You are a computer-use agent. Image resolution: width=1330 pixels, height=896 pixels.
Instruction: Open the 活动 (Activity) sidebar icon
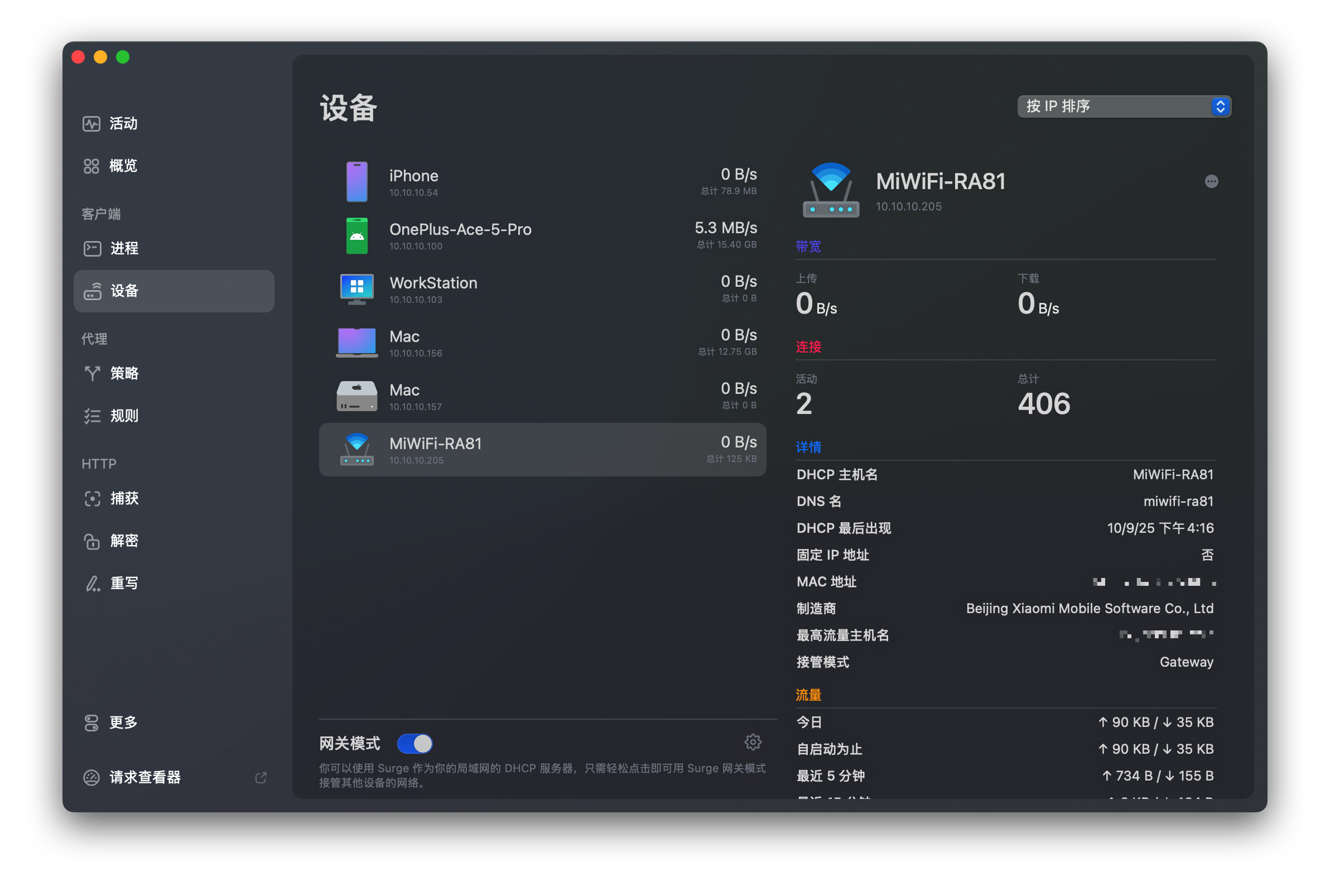(x=91, y=123)
